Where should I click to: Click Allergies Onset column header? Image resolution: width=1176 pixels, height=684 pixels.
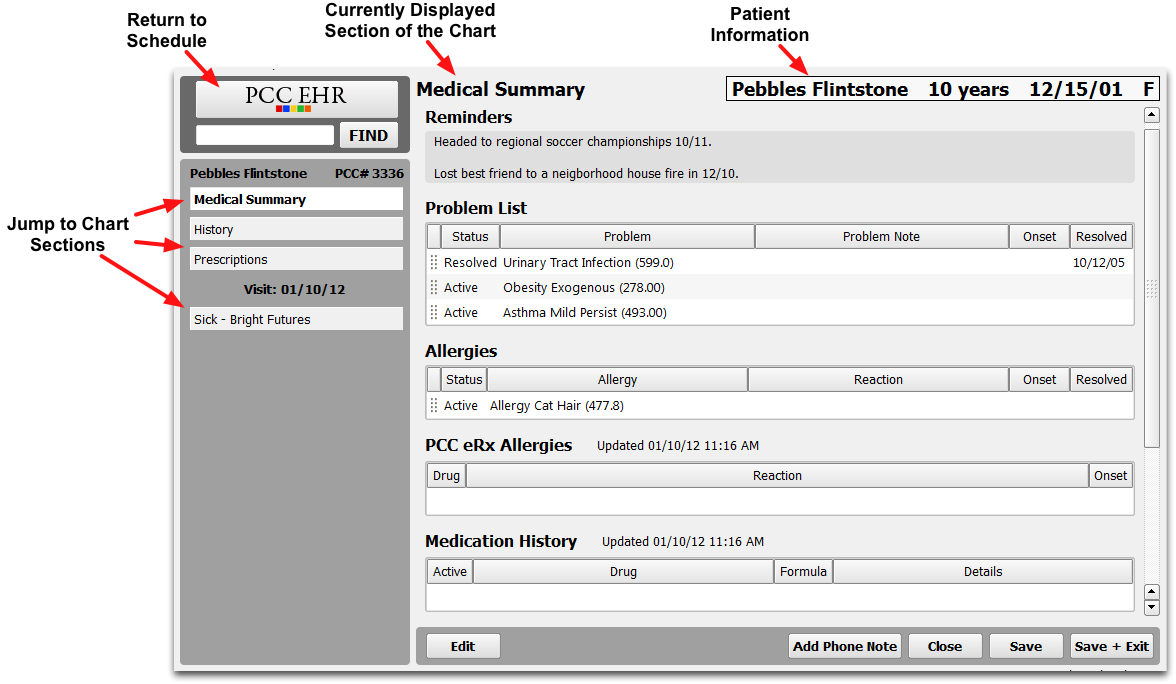1039,380
